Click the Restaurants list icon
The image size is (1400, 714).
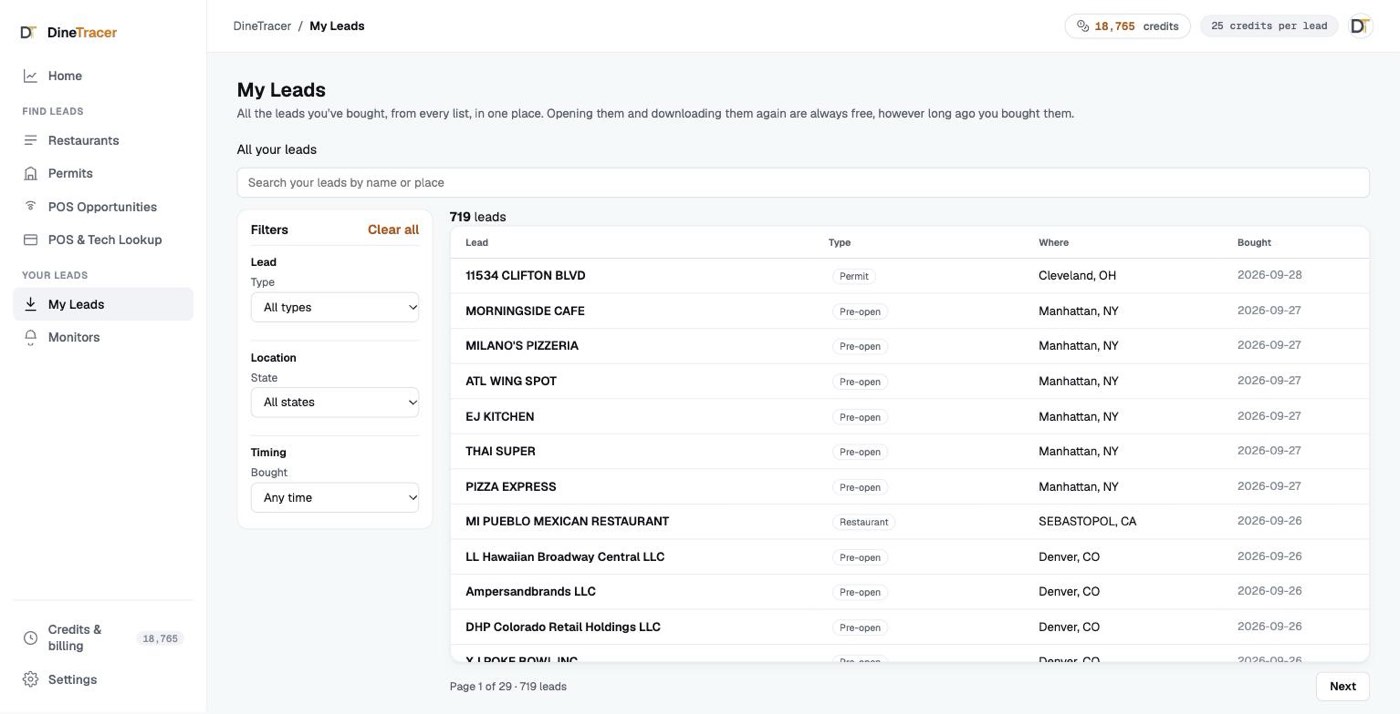(31, 140)
